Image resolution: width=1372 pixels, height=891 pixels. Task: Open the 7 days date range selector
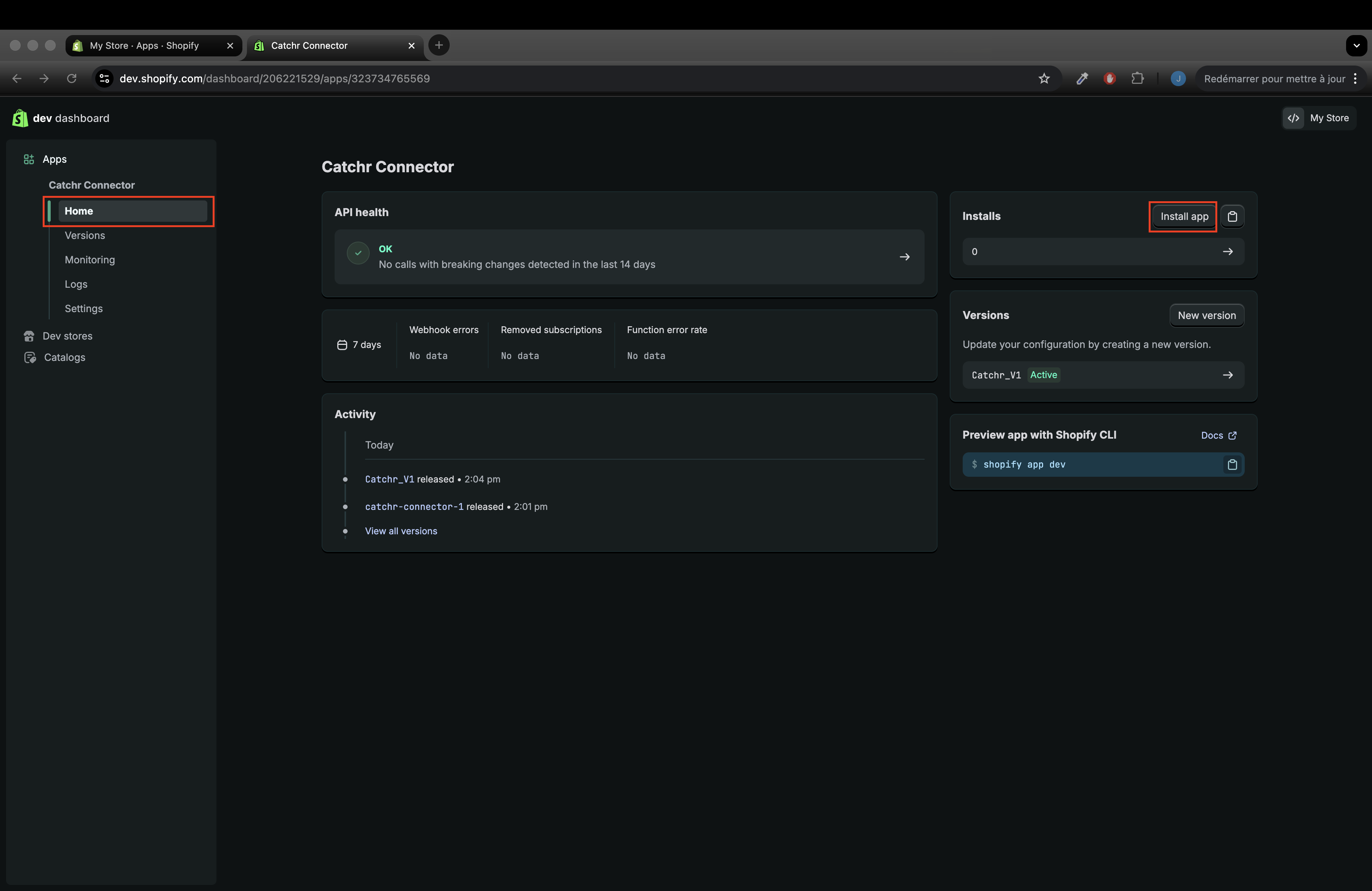pyautogui.click(x=359, y=345)
